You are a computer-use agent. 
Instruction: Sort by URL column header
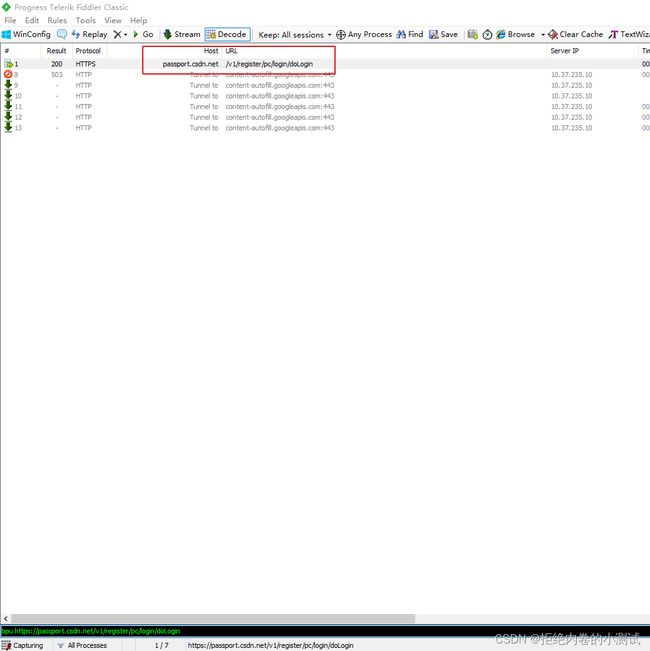(x=231, y=51)
